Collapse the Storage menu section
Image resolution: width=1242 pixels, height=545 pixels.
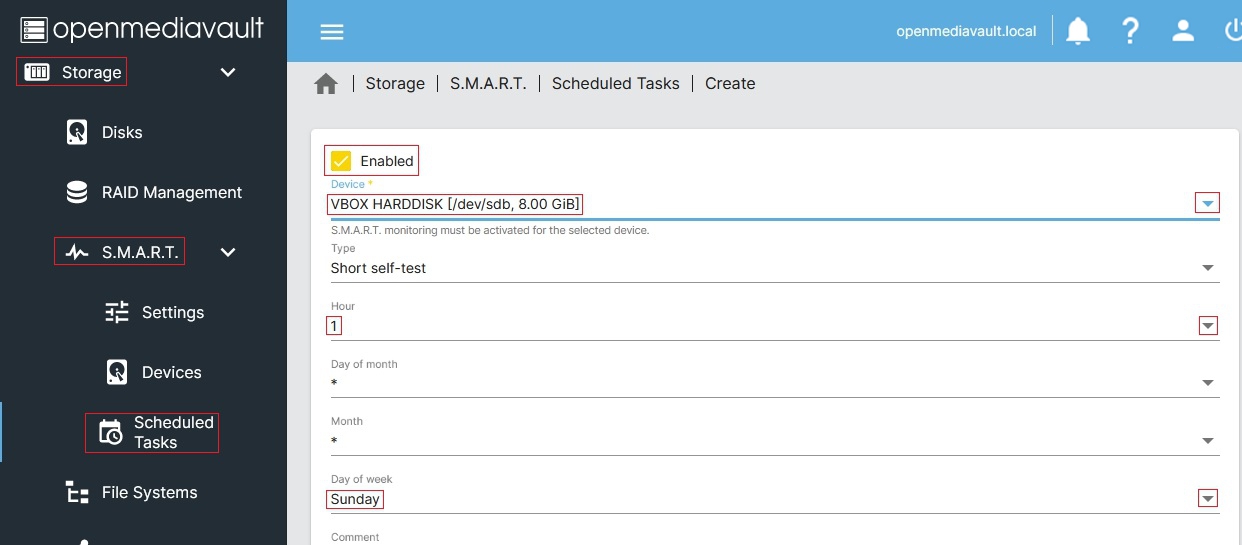[228, 72]
